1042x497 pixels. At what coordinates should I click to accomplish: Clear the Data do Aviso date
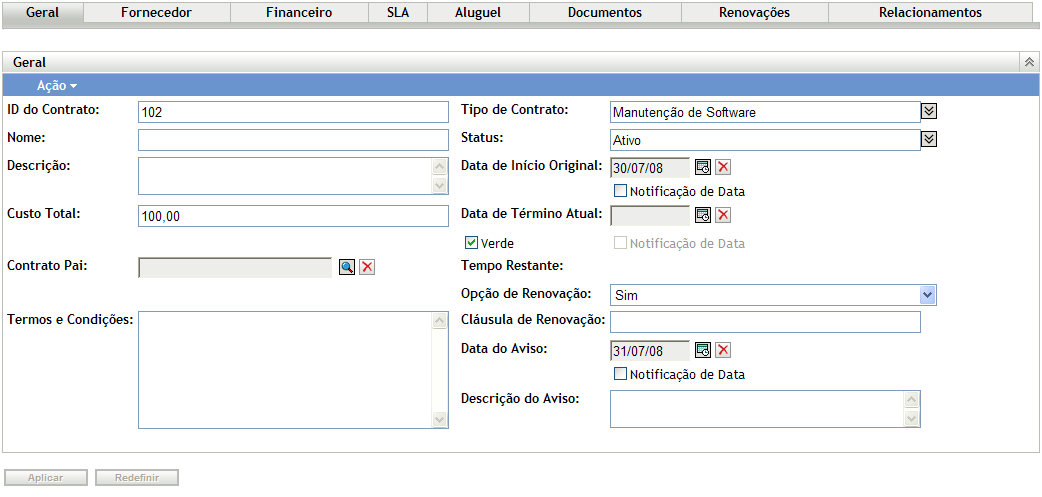click(724, 350)
